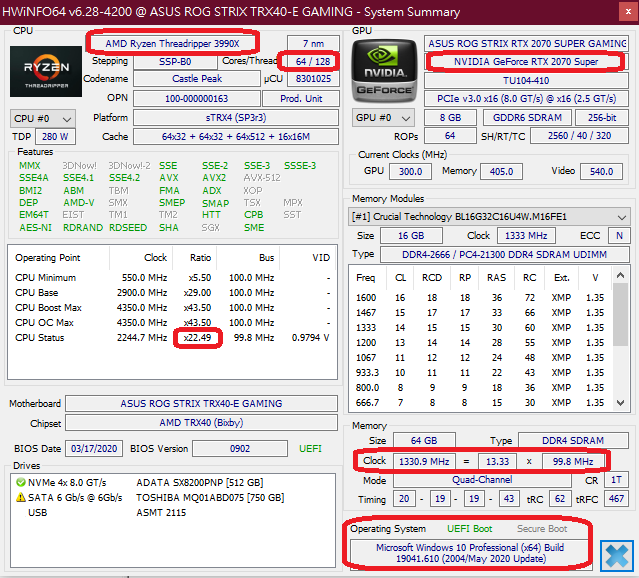639x578 pixels.
Task: Open the CPU #0 selector dropdown
Action: click(42, 119)
